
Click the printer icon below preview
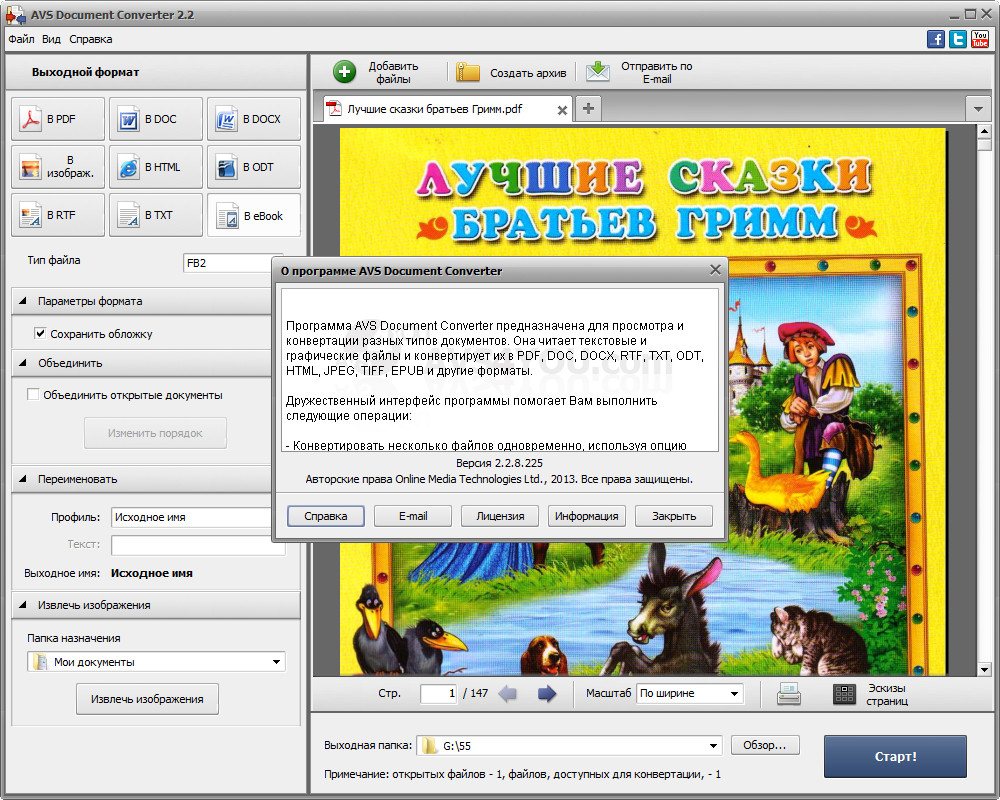789,694
